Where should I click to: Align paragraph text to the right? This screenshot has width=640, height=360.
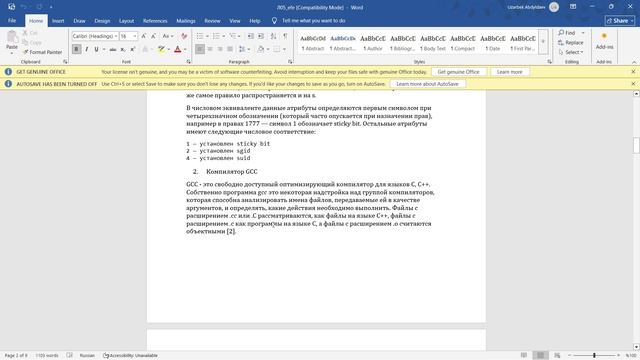pyautogui.click(x=220, y=49)
